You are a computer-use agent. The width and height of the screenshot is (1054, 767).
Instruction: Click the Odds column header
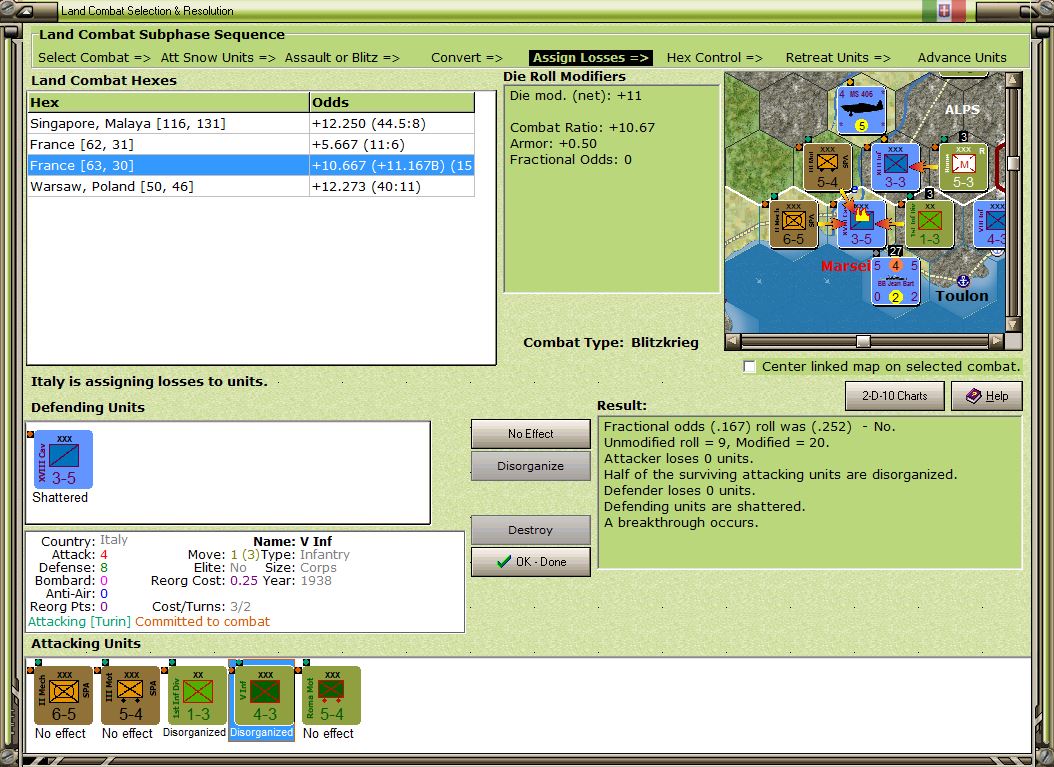[392, 103]
